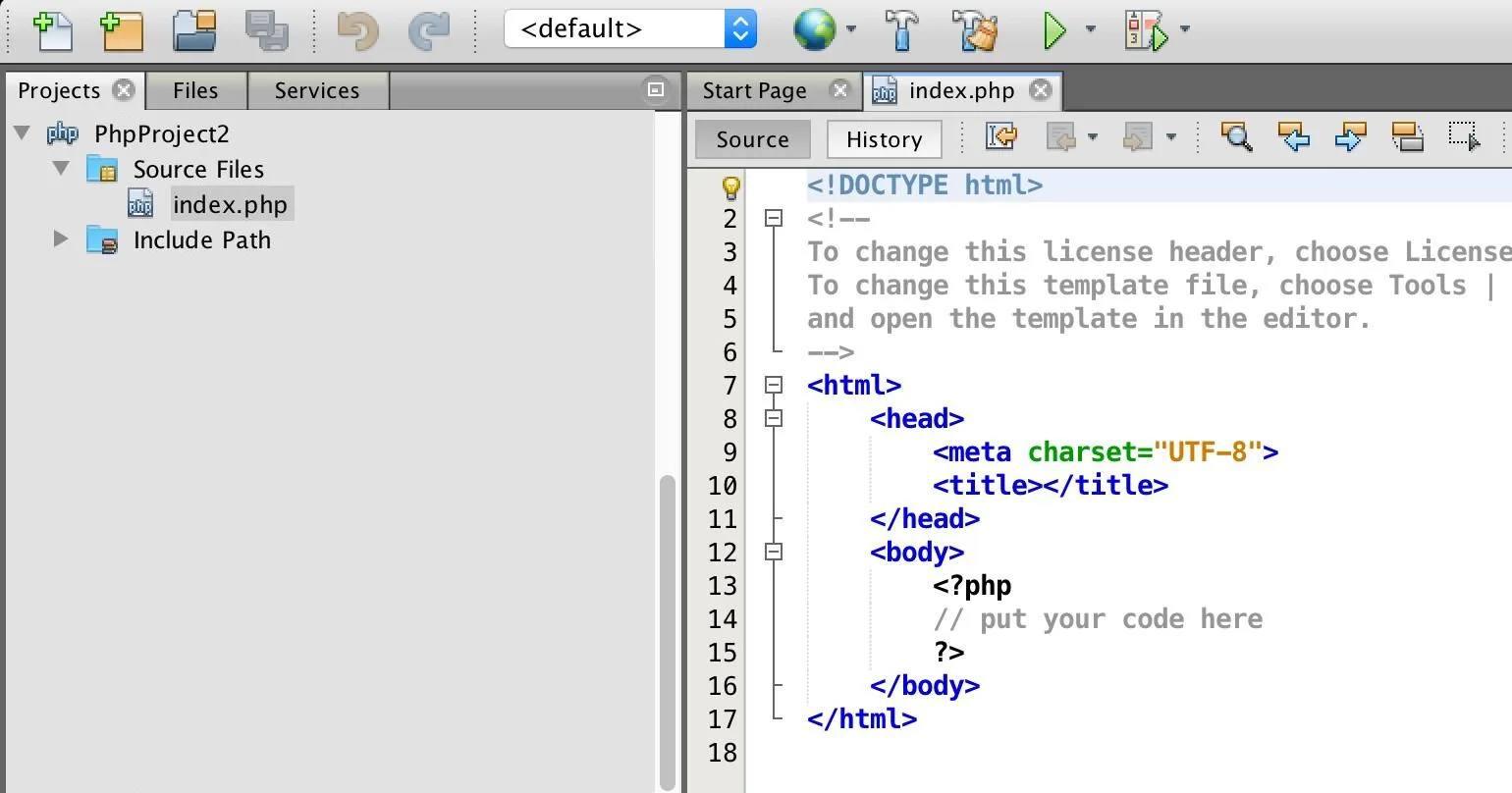This screenshot has width=1512, height=793.
Task: Open the Back navigation dropdown arrow
Action: coord(1093,137)
